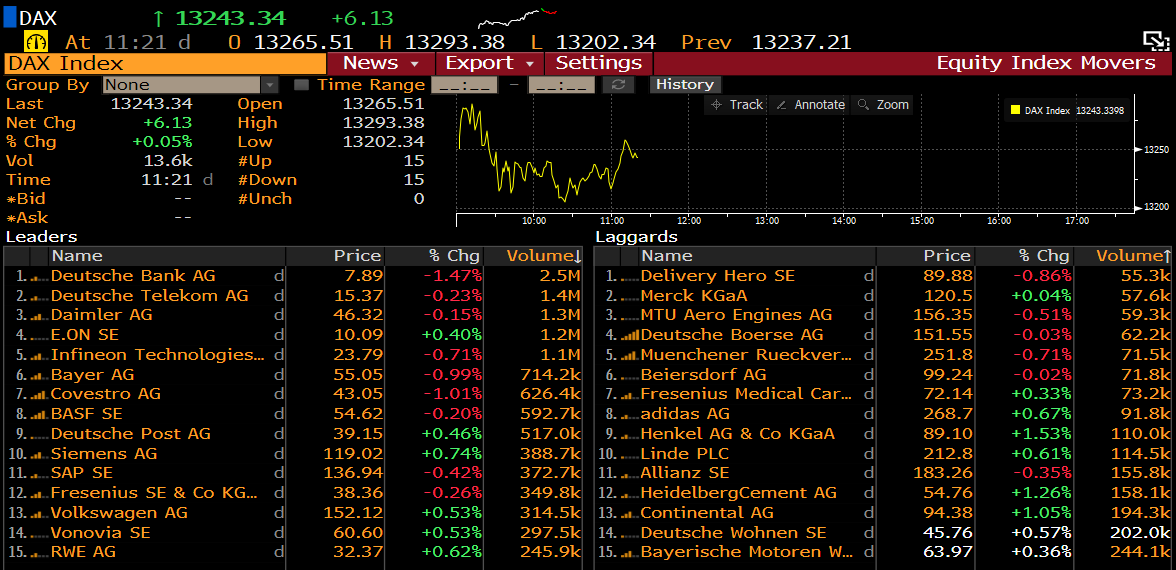Select the Track crosshair tool on chart
This screenshot has height=570, width=1176.
736,105
